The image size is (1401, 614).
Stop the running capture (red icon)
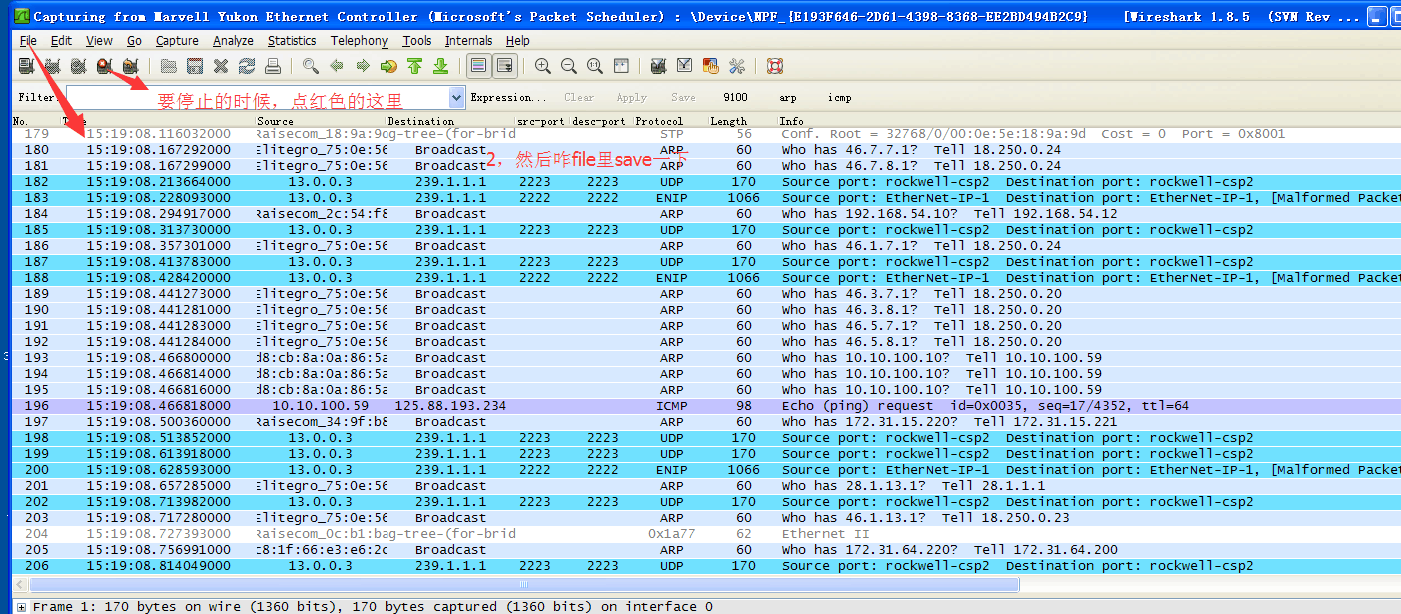[104, 66]
